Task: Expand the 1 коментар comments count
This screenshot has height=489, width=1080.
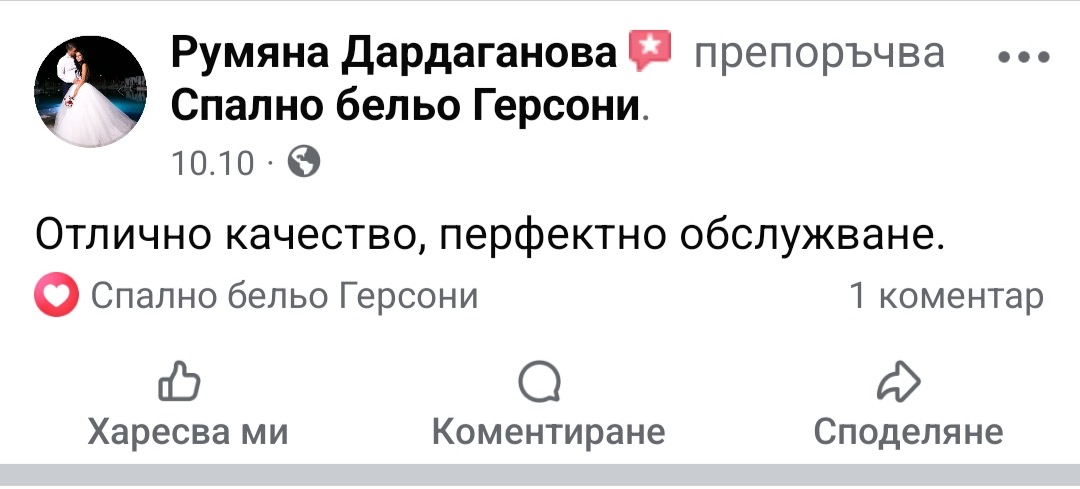Action: 945,296
